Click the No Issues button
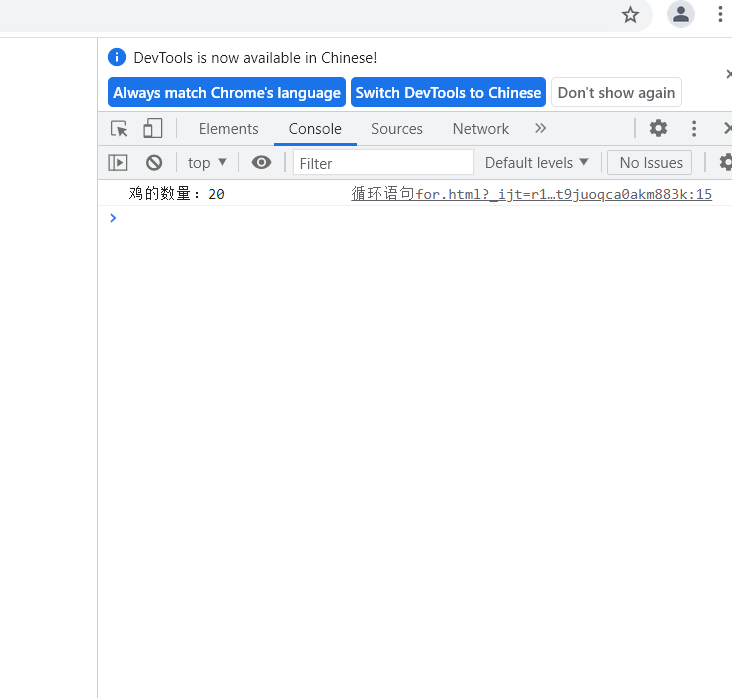This screenshot has height=698, width=732. point(650,162)
